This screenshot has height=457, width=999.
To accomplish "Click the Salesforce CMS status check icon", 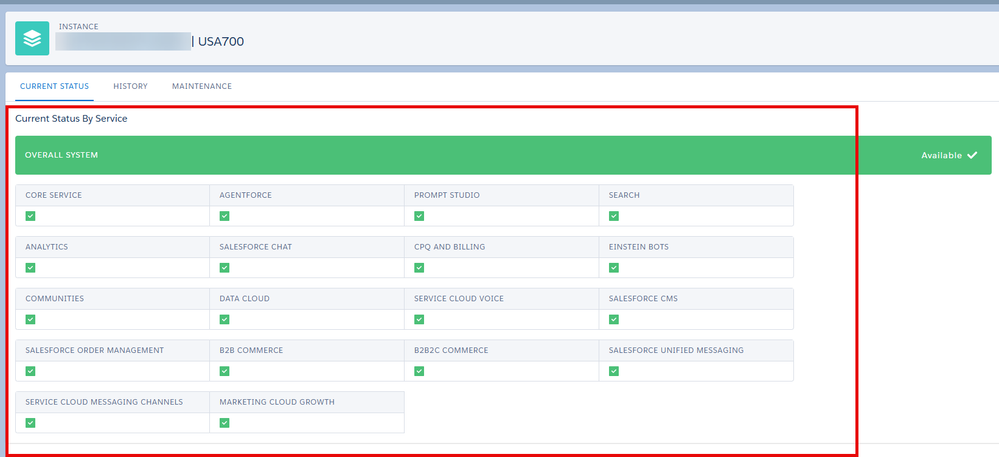I will click(614, 319).
